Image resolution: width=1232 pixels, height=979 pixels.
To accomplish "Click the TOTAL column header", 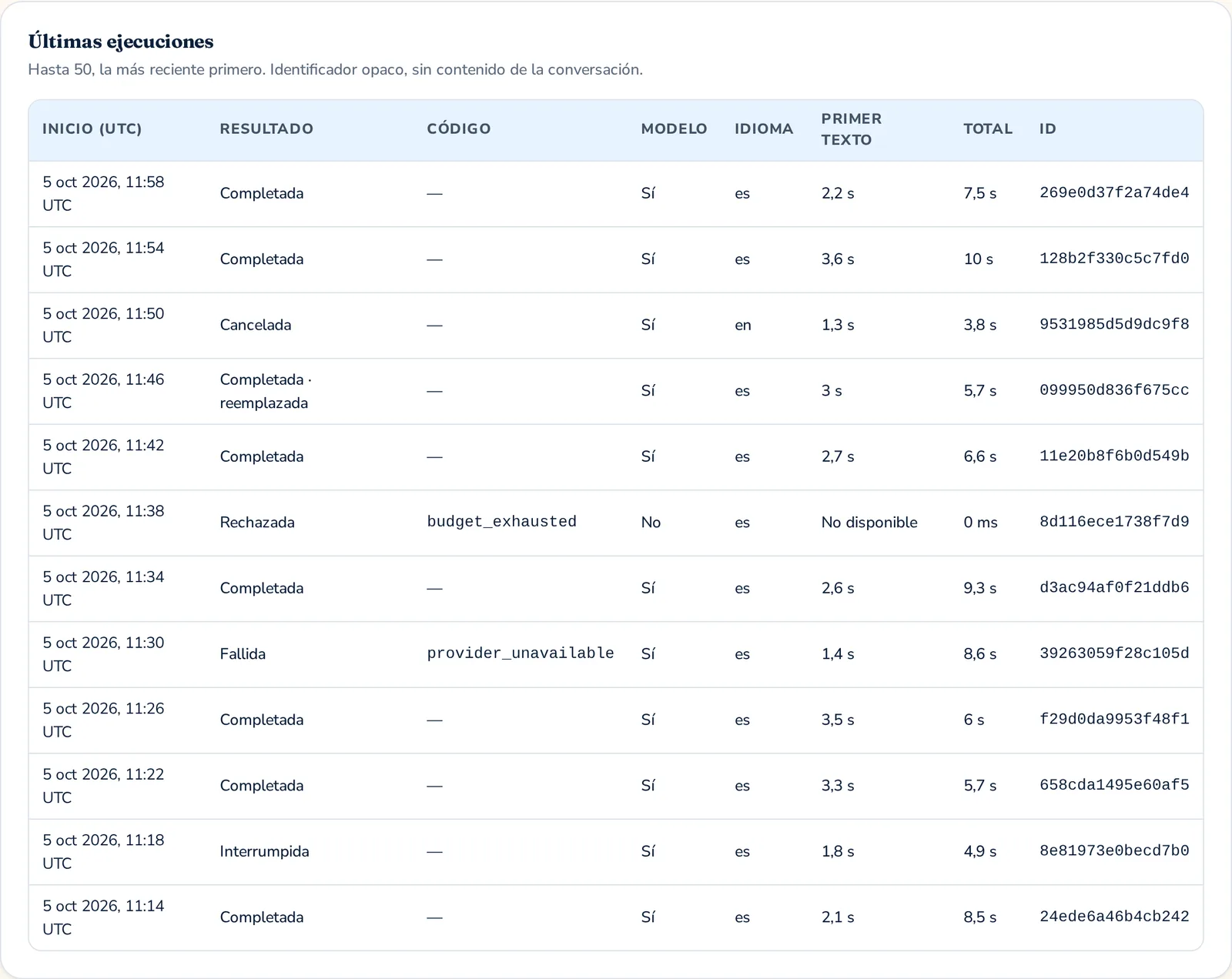I will [x=988, y=129].
